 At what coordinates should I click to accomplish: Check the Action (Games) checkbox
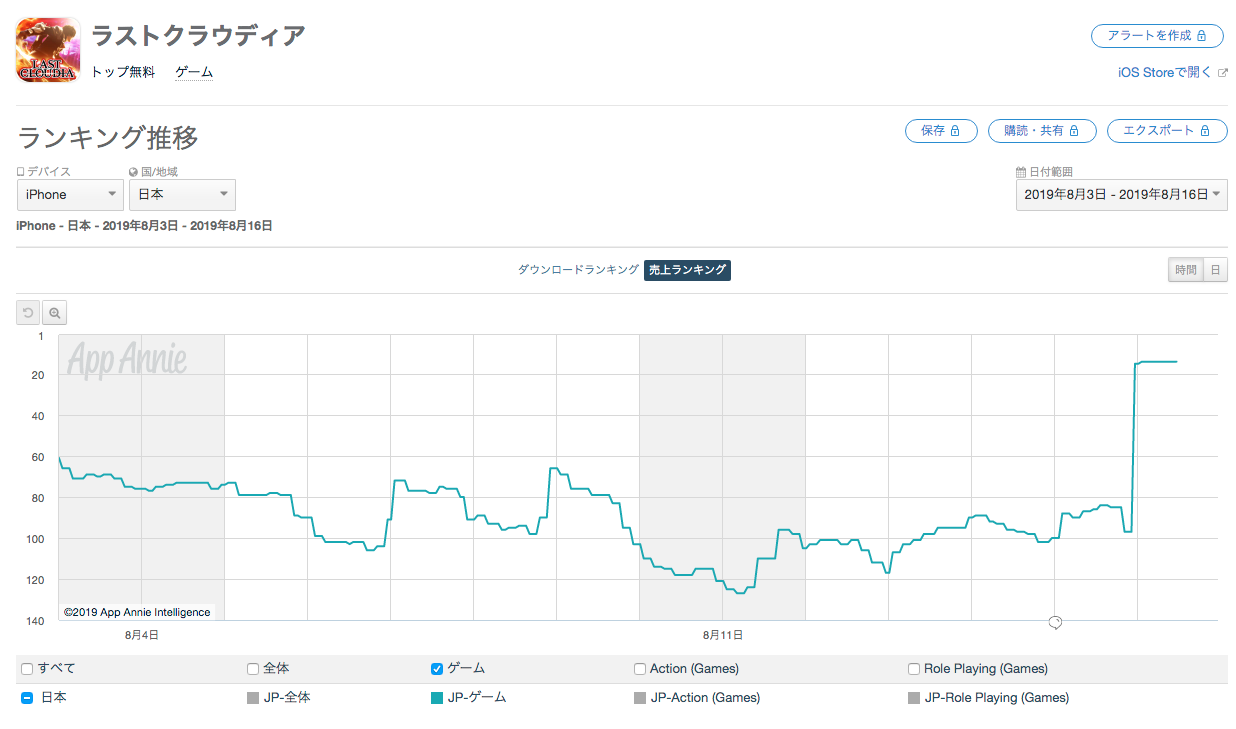click(x=640, y=669)
